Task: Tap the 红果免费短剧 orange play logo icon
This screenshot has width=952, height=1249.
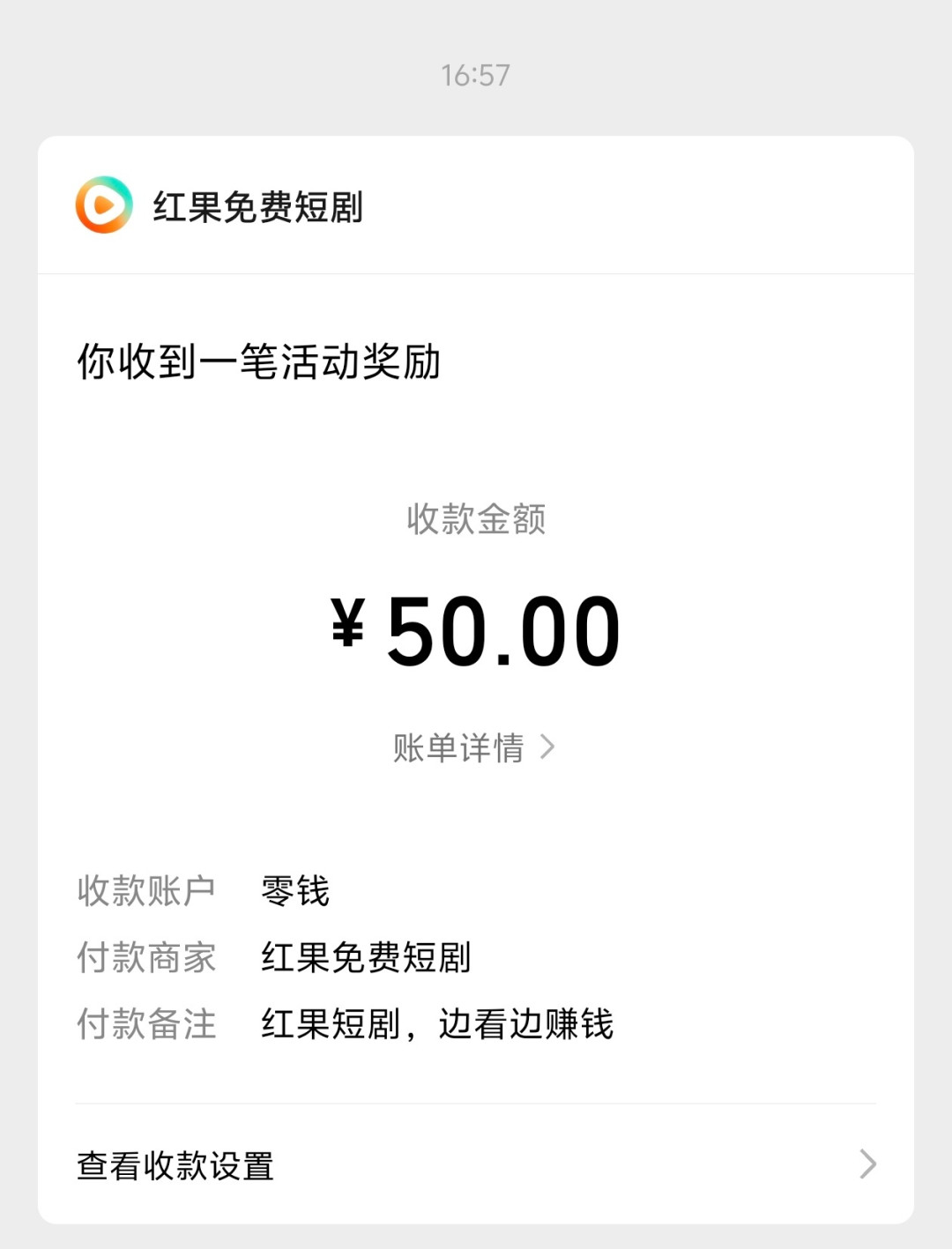Action: point(104,205)
